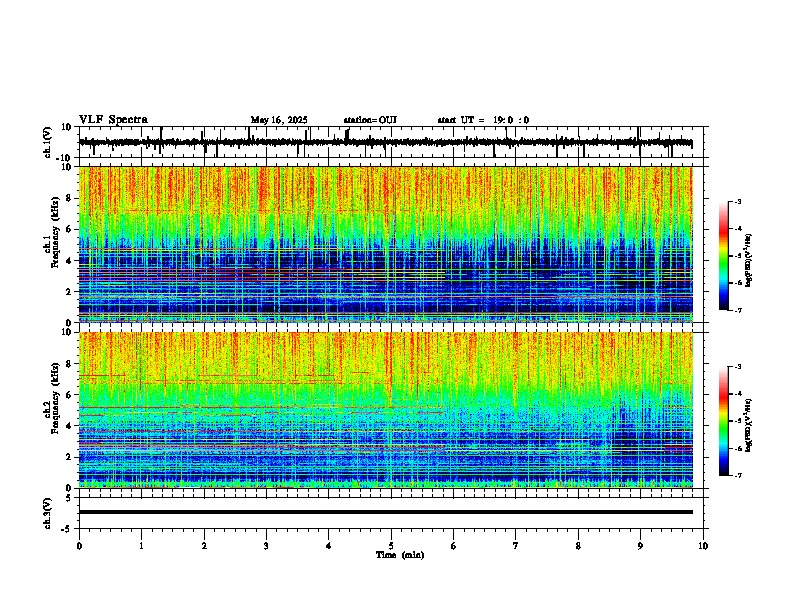Click the "-7" tick on ch.1 colorbar
This screenshot has width=792, height=612.
pyautogui.click(x=737, y=310)
